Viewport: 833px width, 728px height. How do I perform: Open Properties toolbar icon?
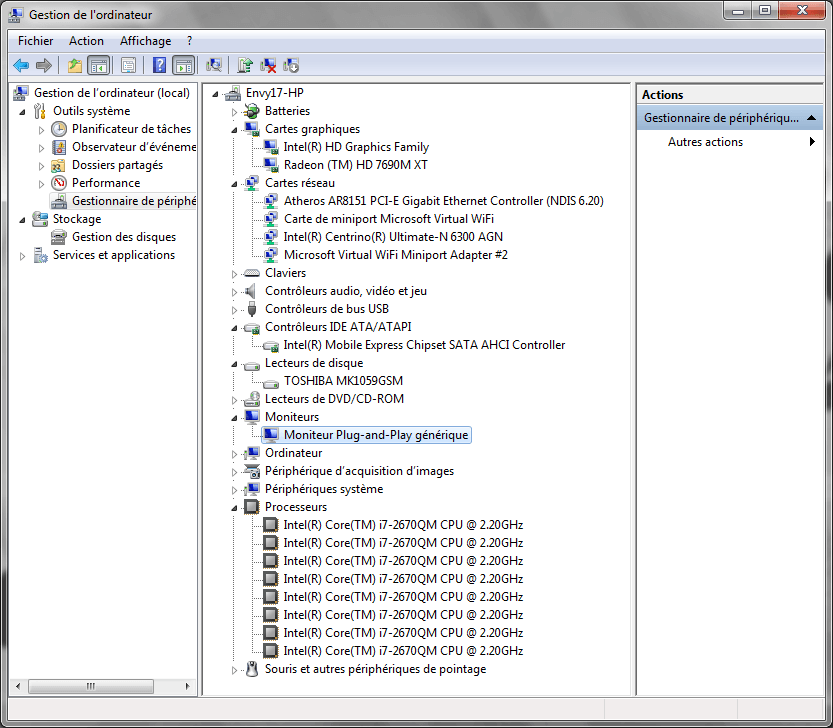pos(128,65)
